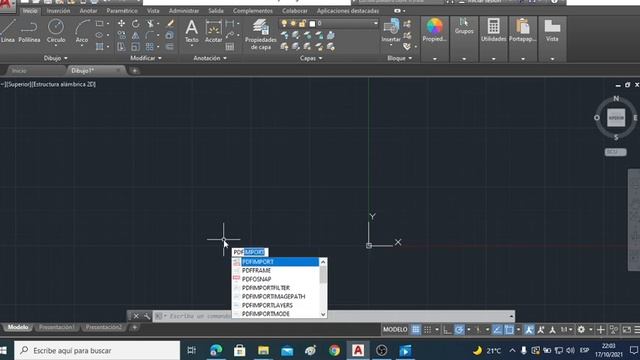Toggle layer lock padlock icon
The image size is (640, 360).
click(302, 24)
